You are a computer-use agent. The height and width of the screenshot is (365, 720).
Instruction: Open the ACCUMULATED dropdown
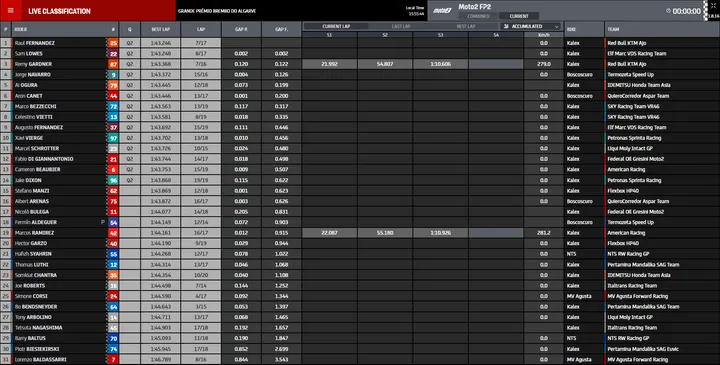(531, 26)
